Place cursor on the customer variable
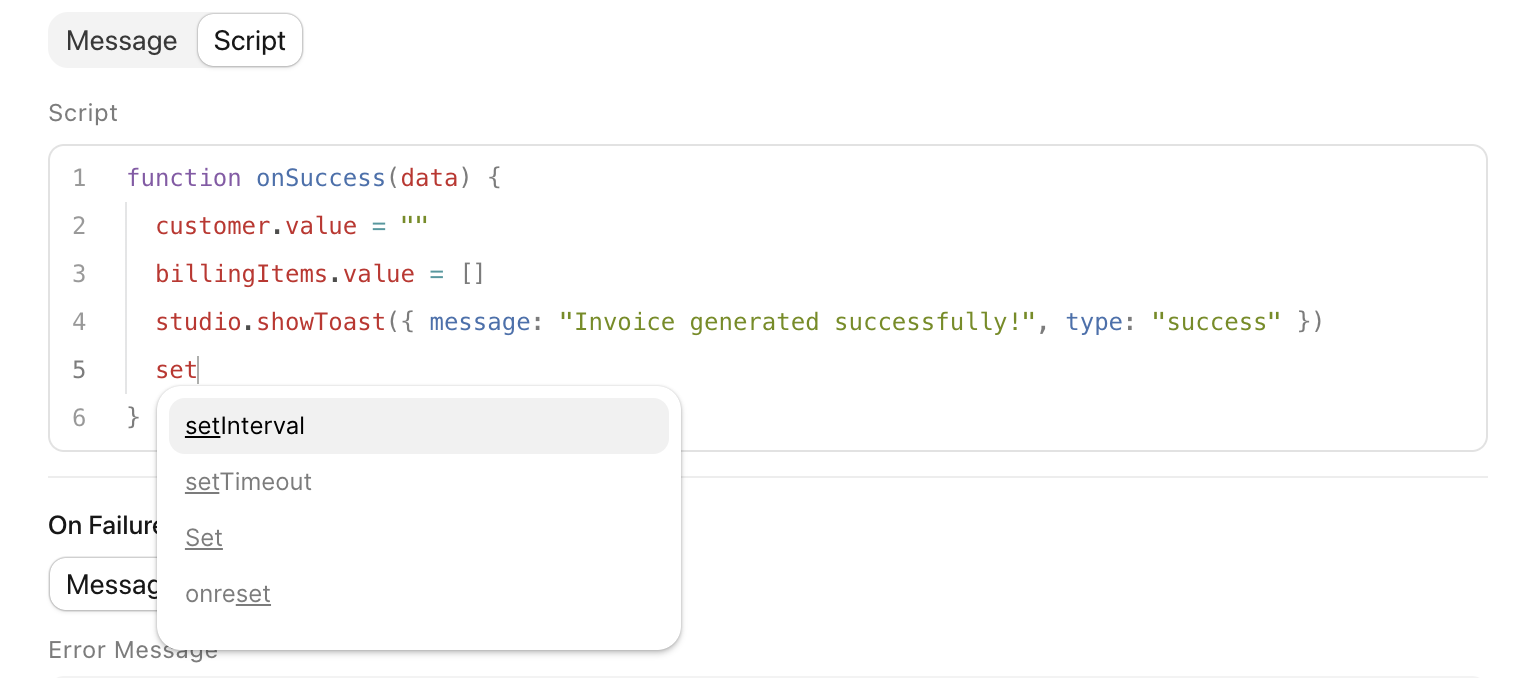Screen dimensions: 1528x678 (x=212, y=226)
